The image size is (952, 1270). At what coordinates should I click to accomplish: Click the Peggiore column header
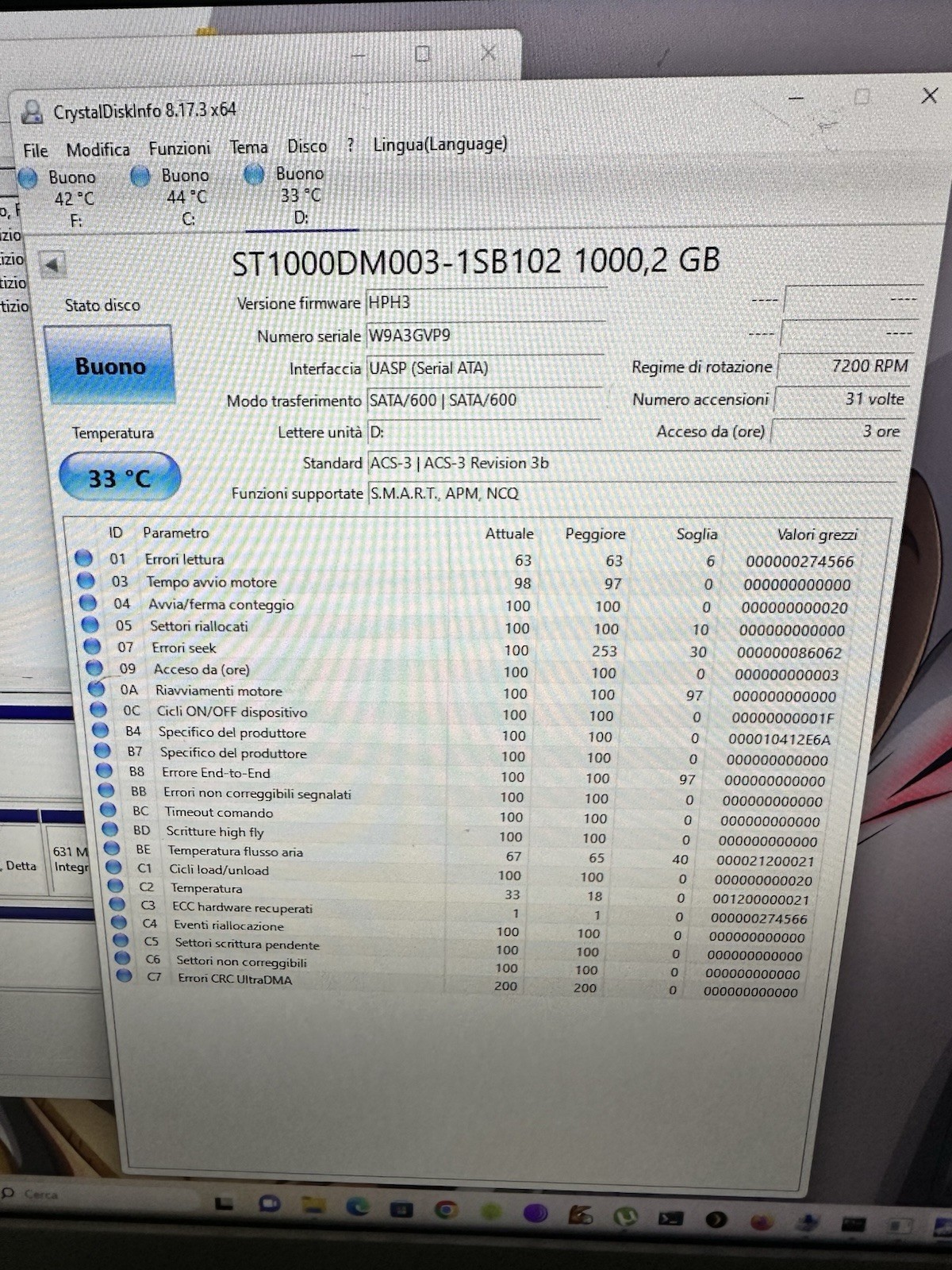pyautogui.click(x=595, y=534)
